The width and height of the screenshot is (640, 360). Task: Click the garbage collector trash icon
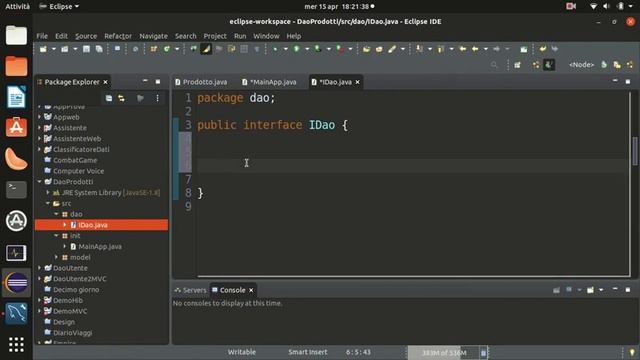point(483,353)
